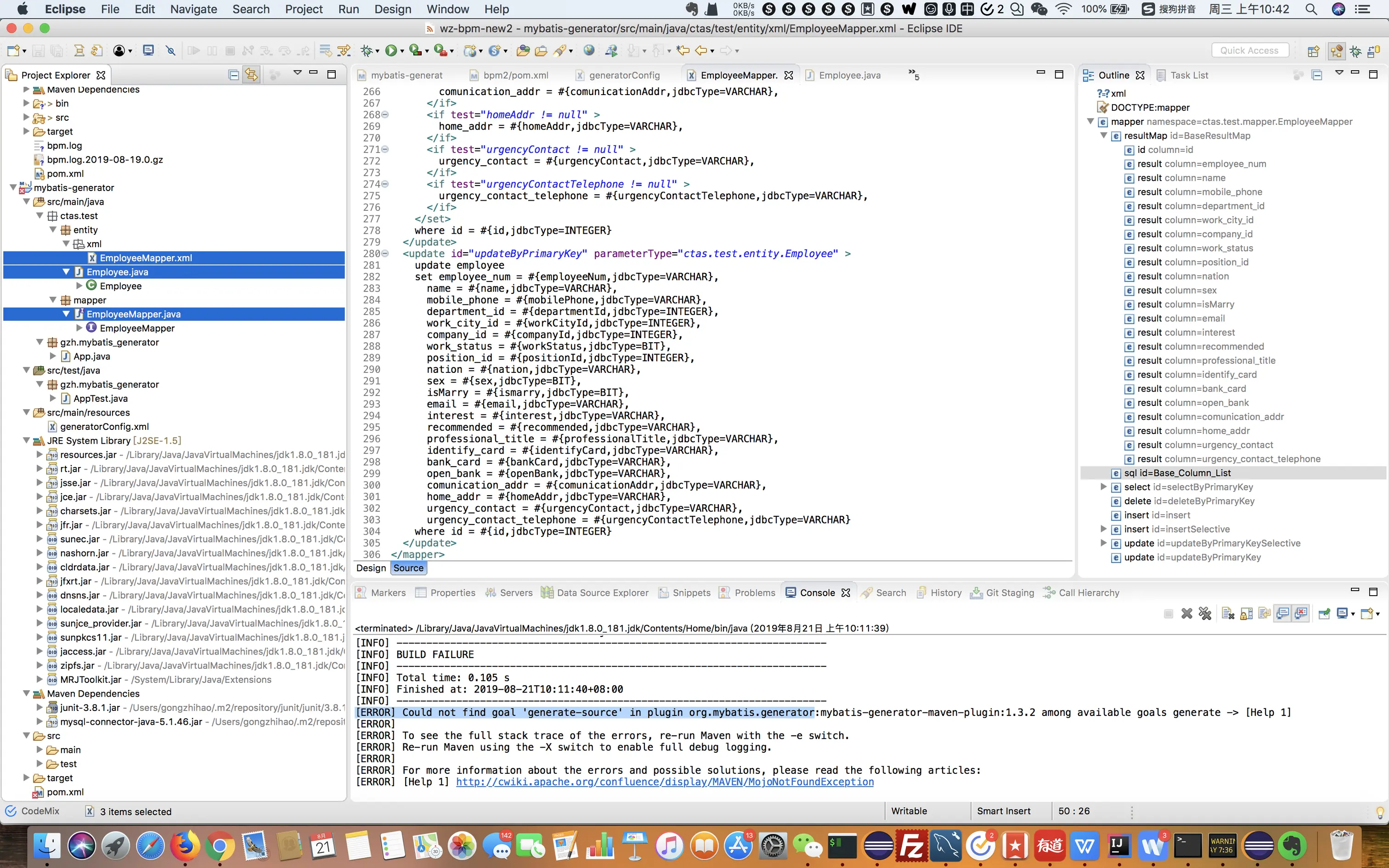This screenshot has height=868, width=1389.
Task: Open the Display Selected Console dropdown arrow
Action: coord(1353,614)
